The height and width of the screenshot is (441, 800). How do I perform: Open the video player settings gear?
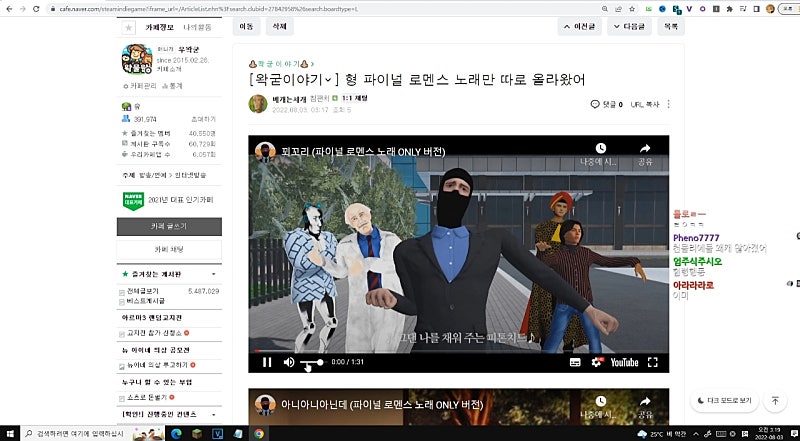click(597, 362)
